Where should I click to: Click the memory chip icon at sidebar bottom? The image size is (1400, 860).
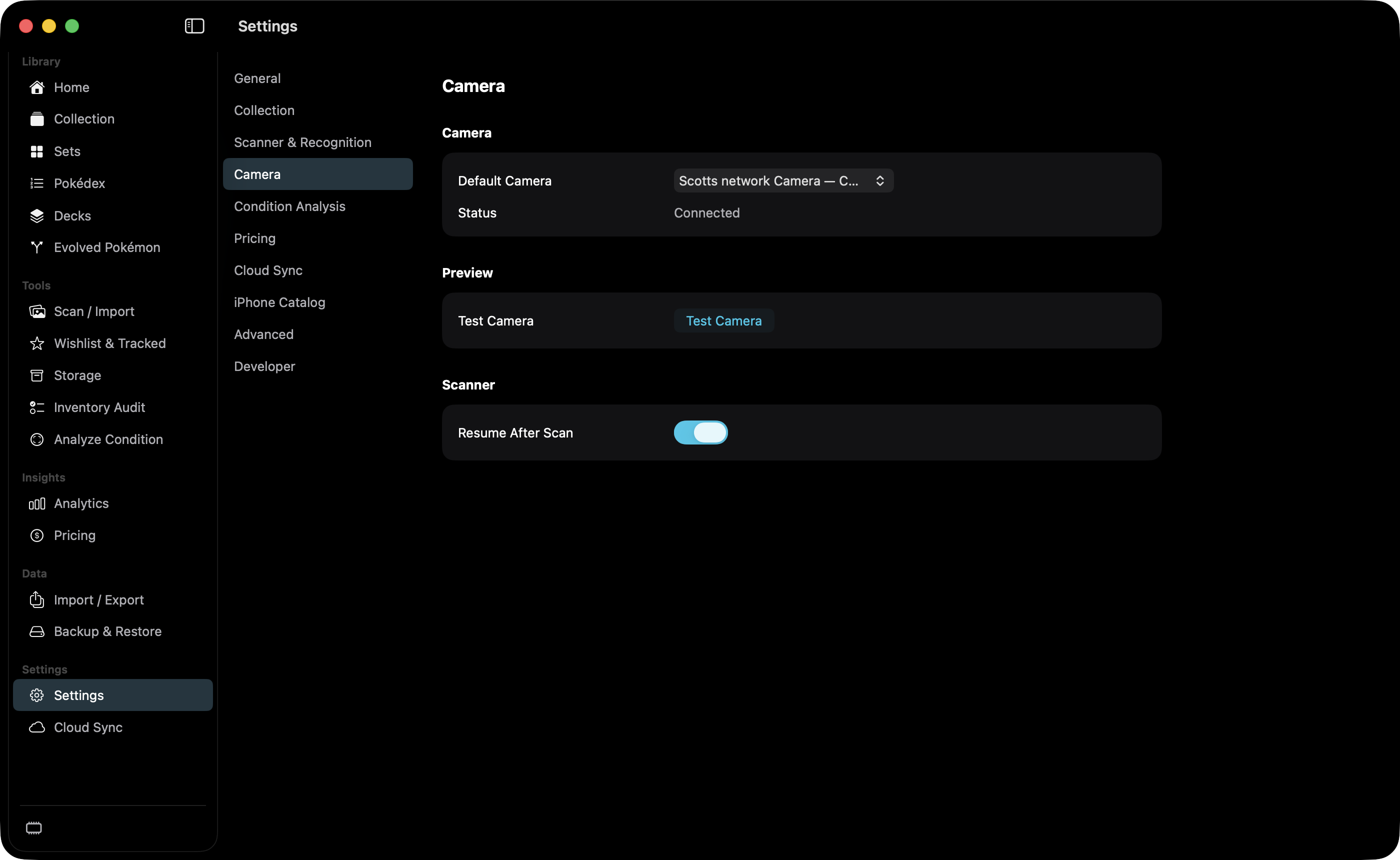(34, 828)
